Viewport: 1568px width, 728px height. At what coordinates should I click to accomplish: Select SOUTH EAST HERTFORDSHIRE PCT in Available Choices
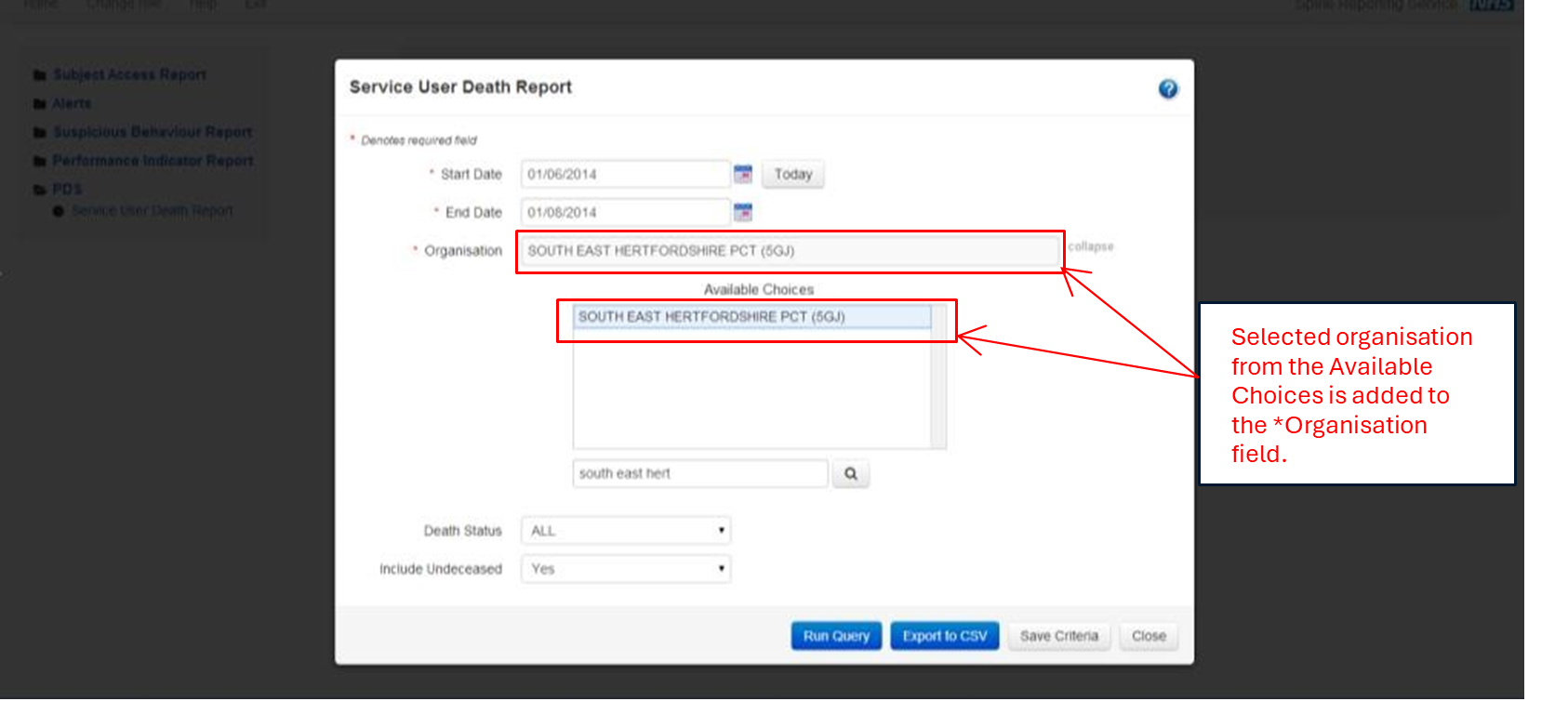pyautogui.click(x=752, y=317)
